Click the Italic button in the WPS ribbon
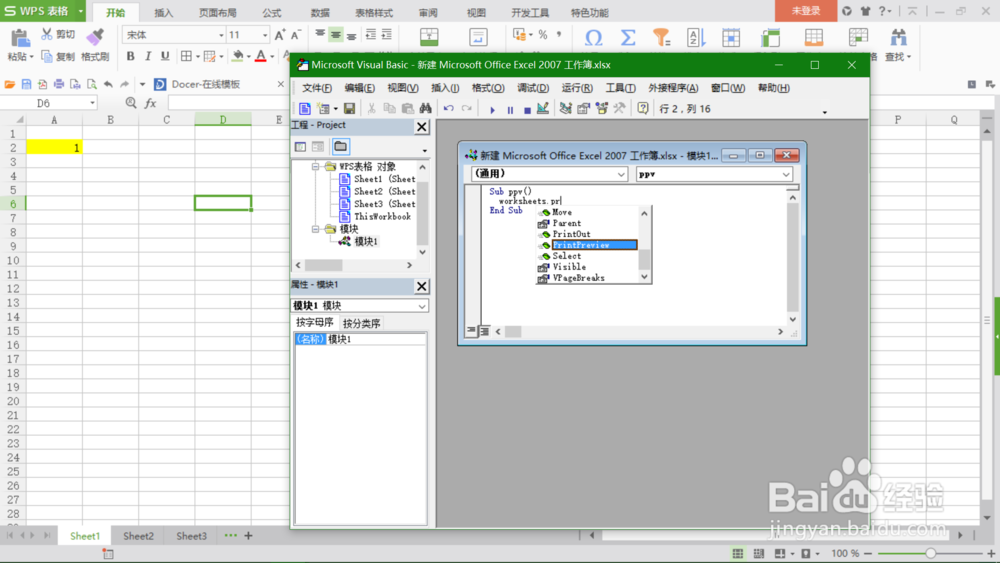The height and width of the screenshot is (563, 1000). click(148, 56)
